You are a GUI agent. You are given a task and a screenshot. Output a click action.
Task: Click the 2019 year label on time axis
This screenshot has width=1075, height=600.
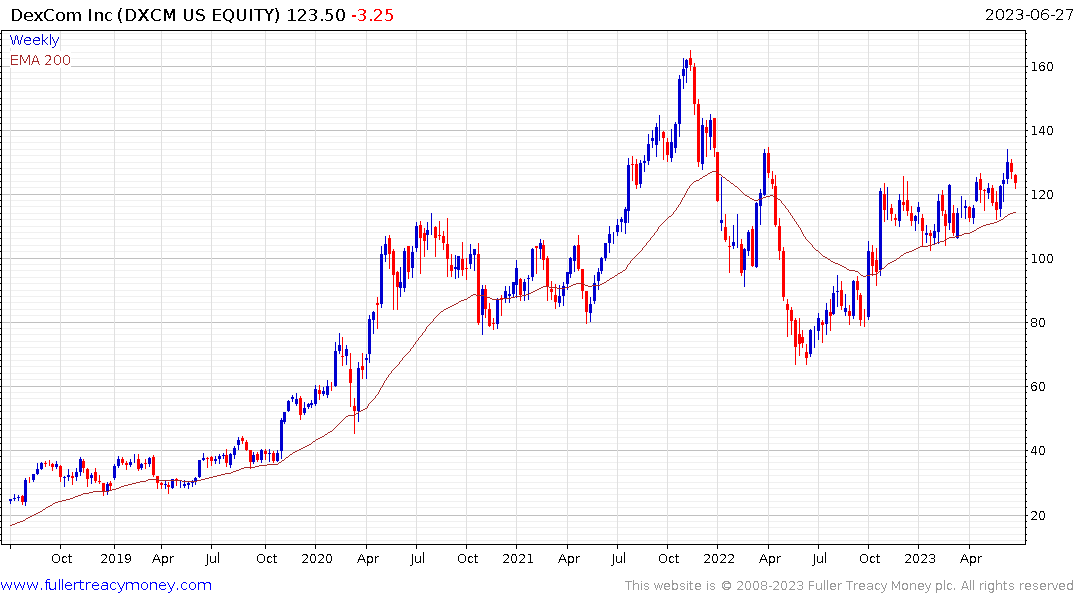pos(115,558)
